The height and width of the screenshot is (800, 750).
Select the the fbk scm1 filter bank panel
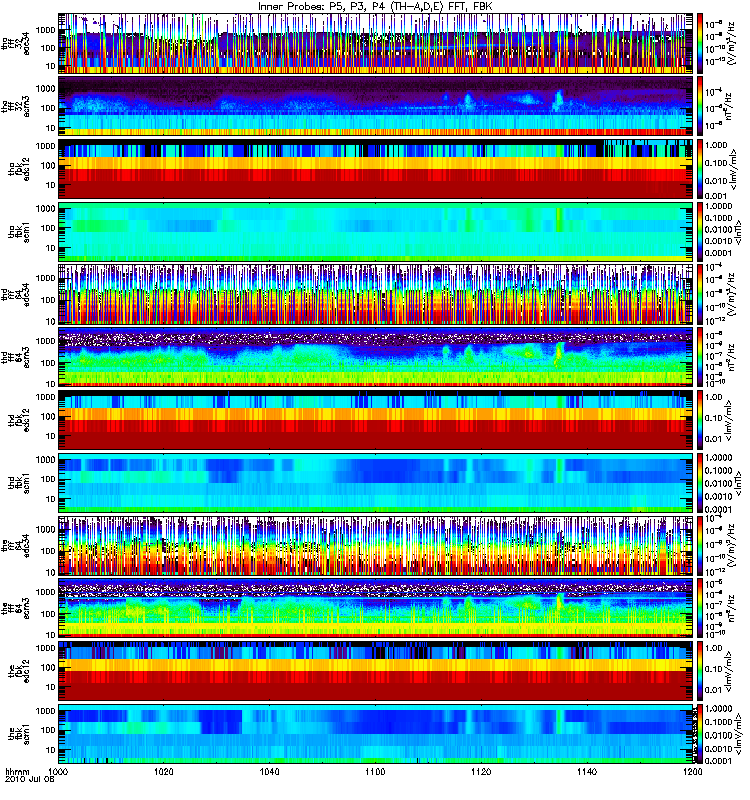click(x=375, y=734)
